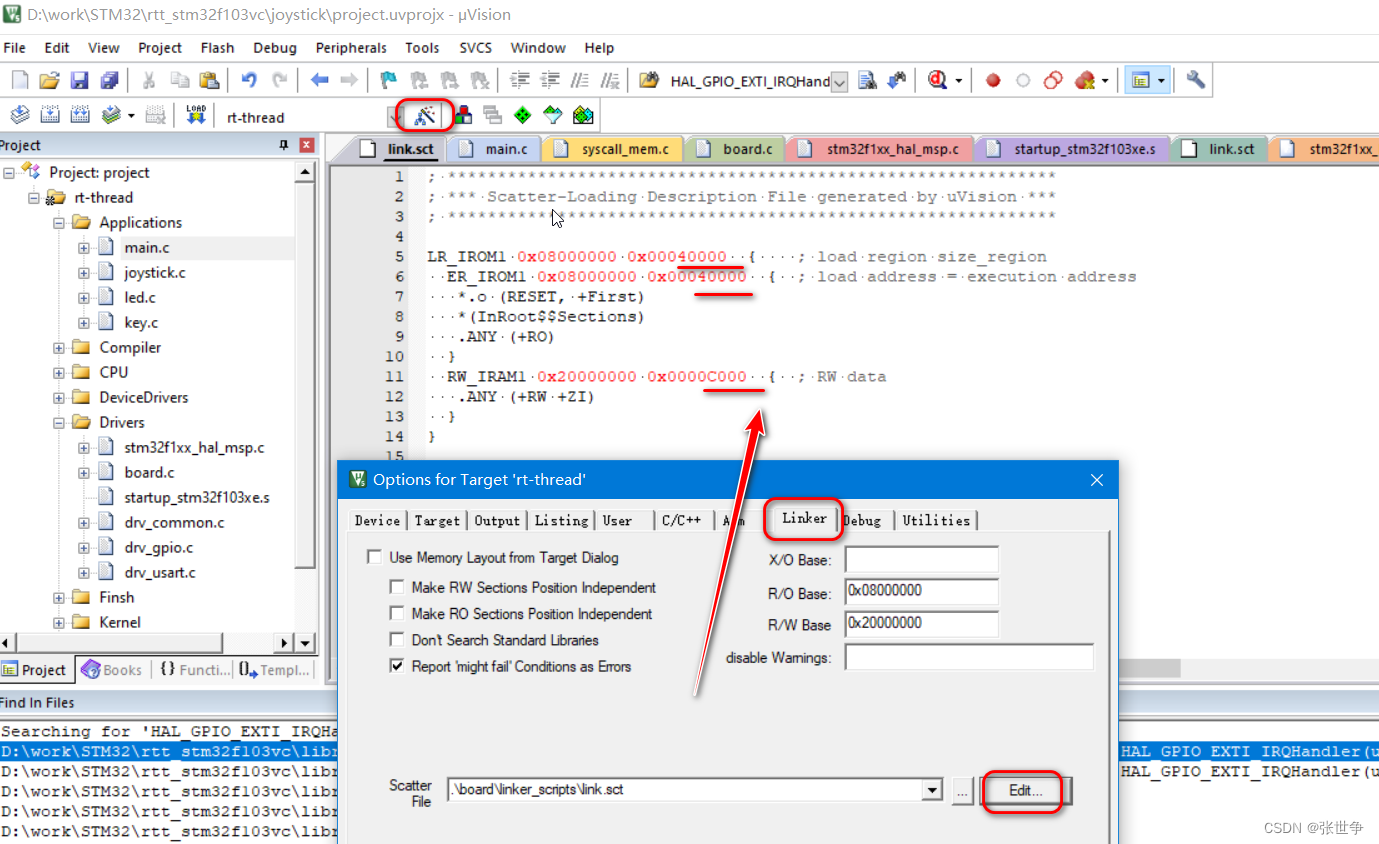Click the editor vertical scrollbar up arrow

(x=306, y=170)
